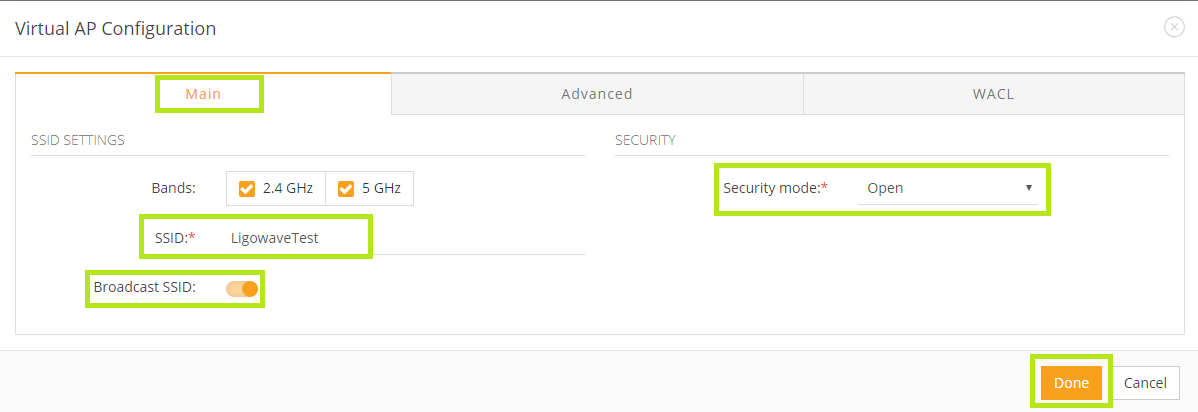Image resolution: width=1198 pixels, height=412 pixels.
Task: Close the Virtual AP Configuration dialog
Action: click(x=1174, y=28)
